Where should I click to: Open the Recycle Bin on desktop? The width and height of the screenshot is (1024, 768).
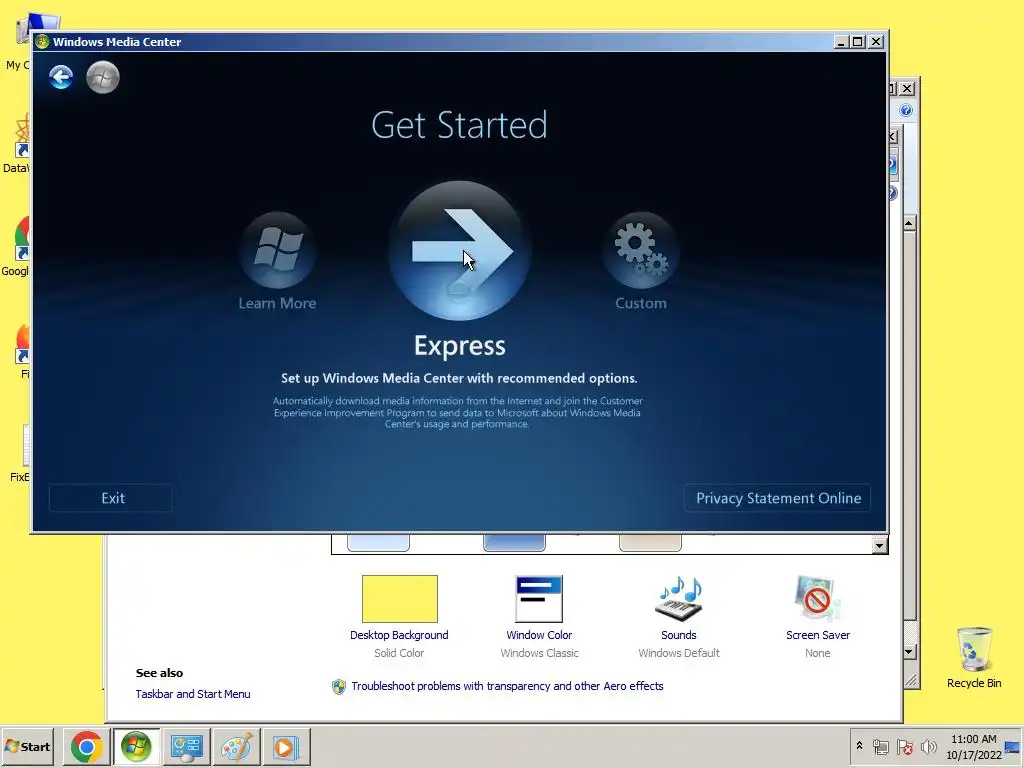coord(974,658)
